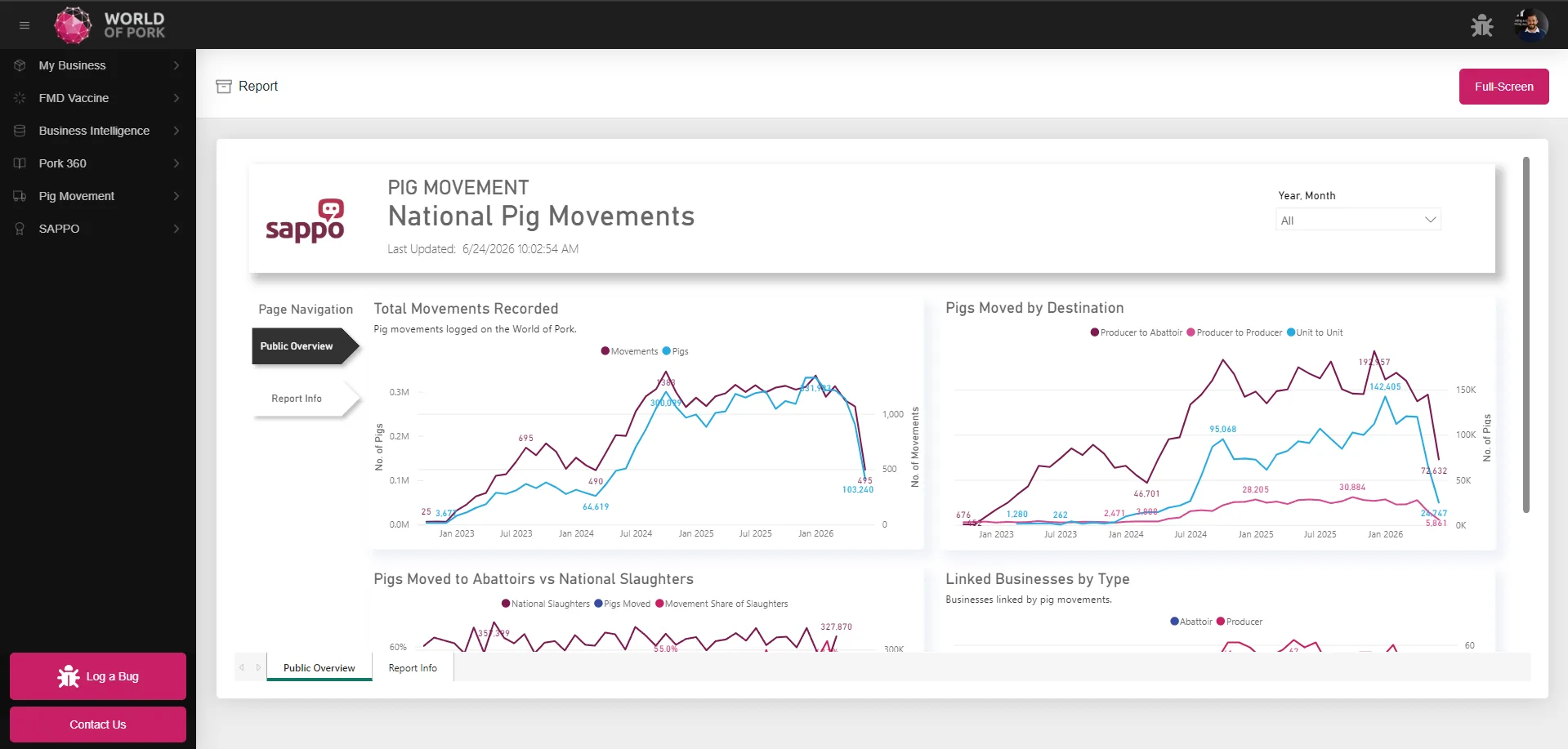This screenshot has width=1568, height=749.
Task: Click the Pork 360 book icon
Action: click(20, 163)
